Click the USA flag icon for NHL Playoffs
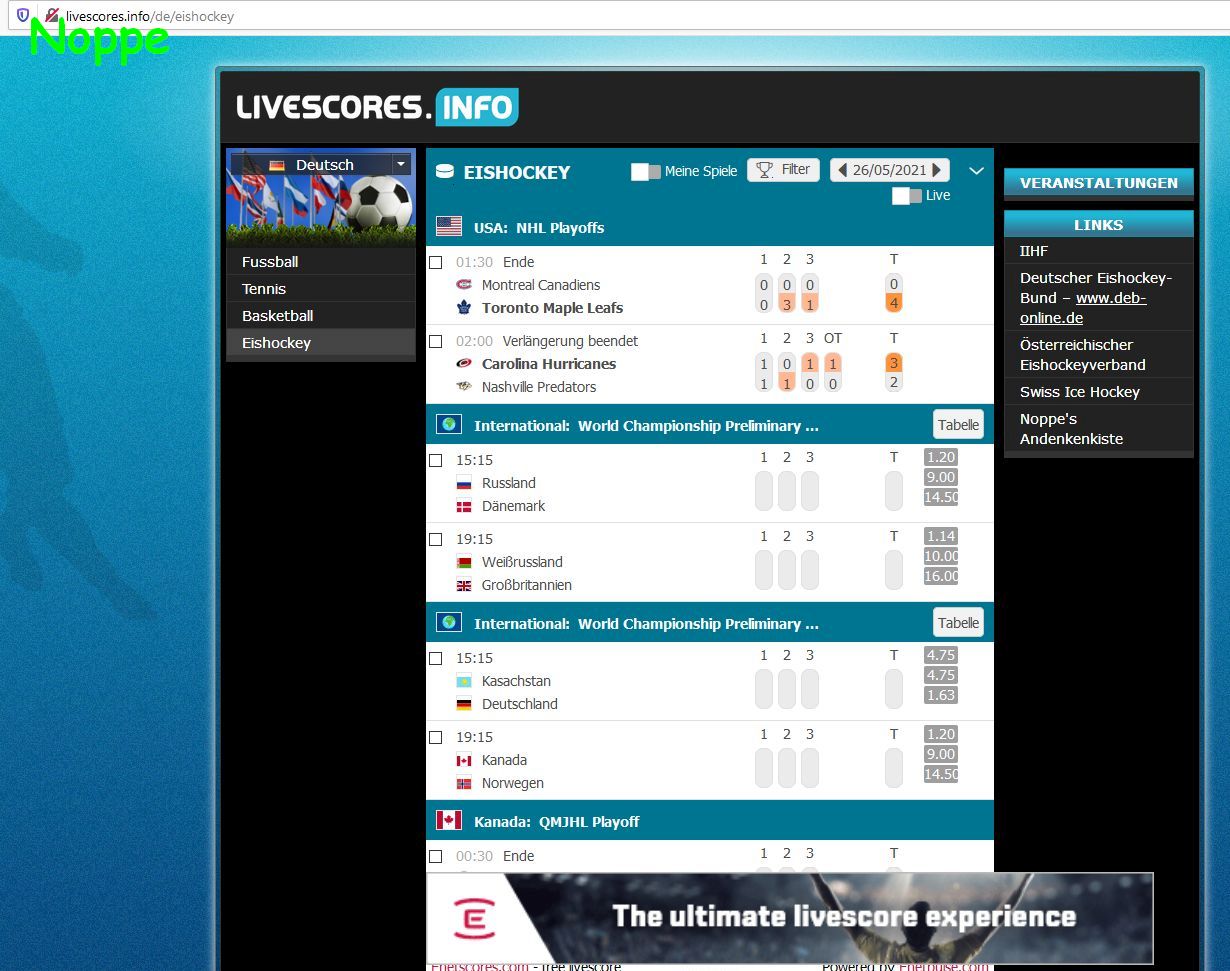Viewport: 1230px width, 971px height. click(449, 227)
